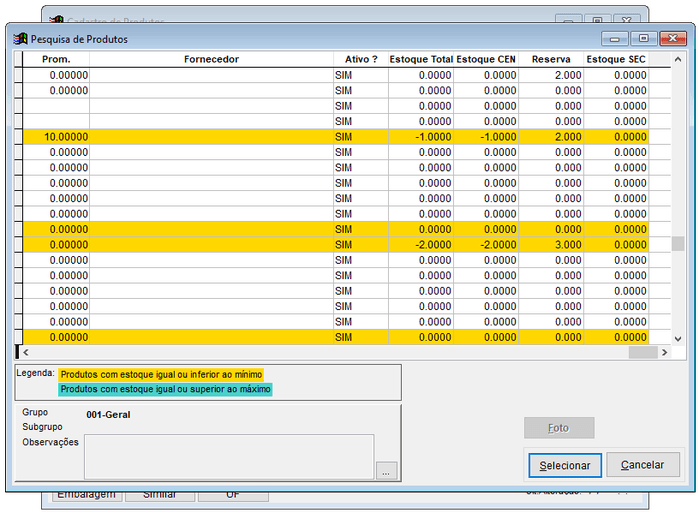The width and height of the screenshot is (699, 513).
Task: Click the 001-Geral group value
Action: [x=108, y=415]
